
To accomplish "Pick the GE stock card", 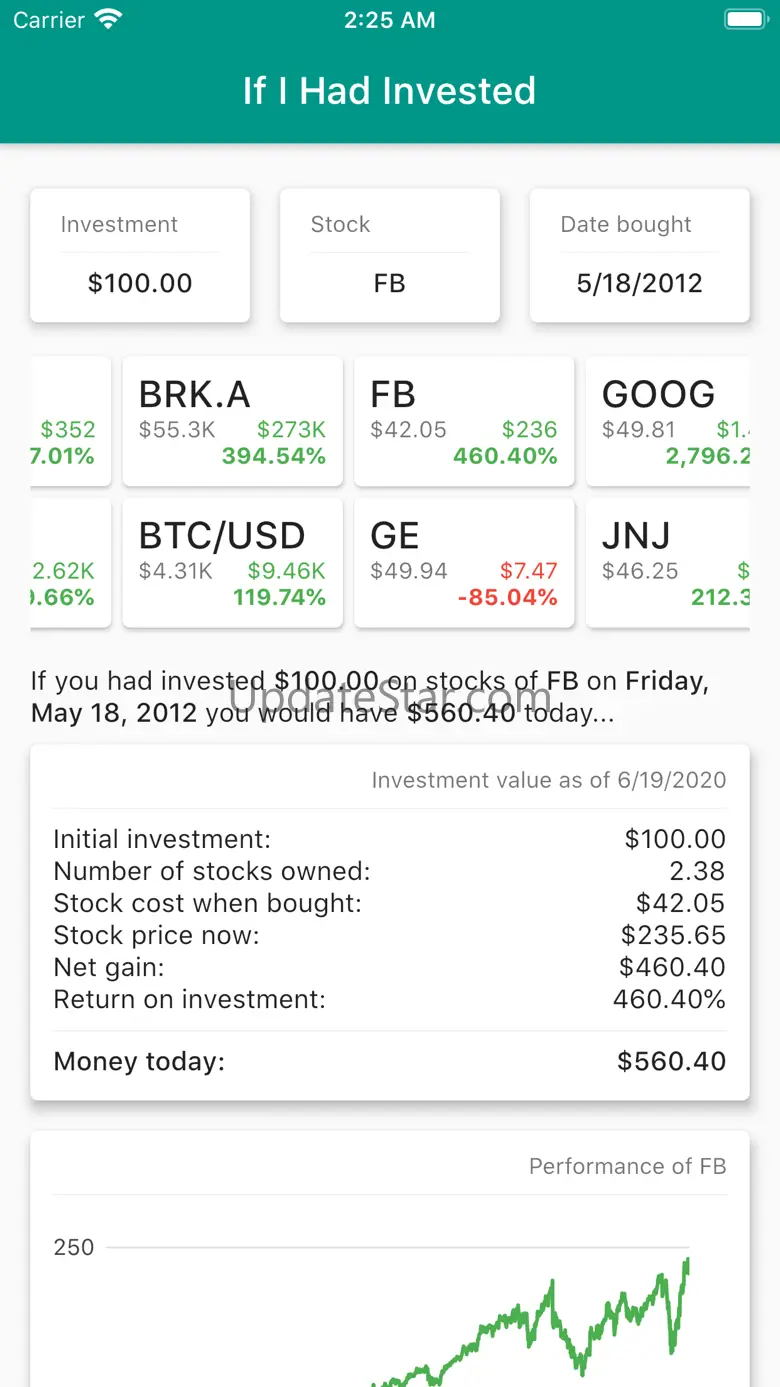I will pos(464,564).
